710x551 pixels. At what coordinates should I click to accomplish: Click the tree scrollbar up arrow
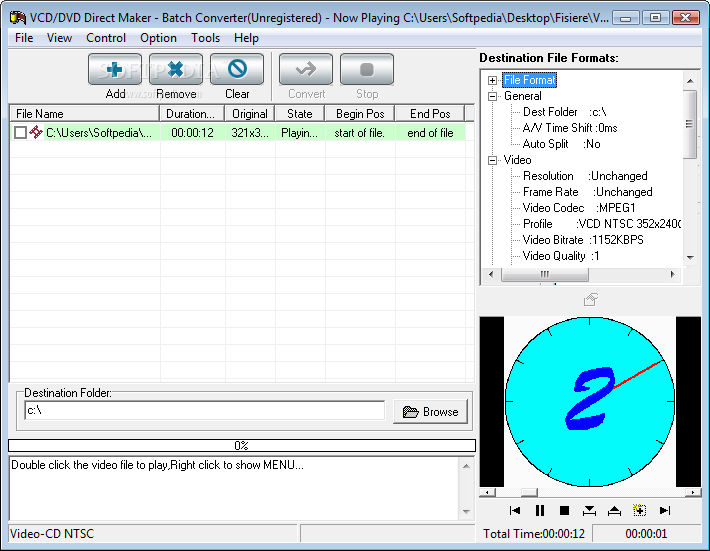tap(690, 81)
